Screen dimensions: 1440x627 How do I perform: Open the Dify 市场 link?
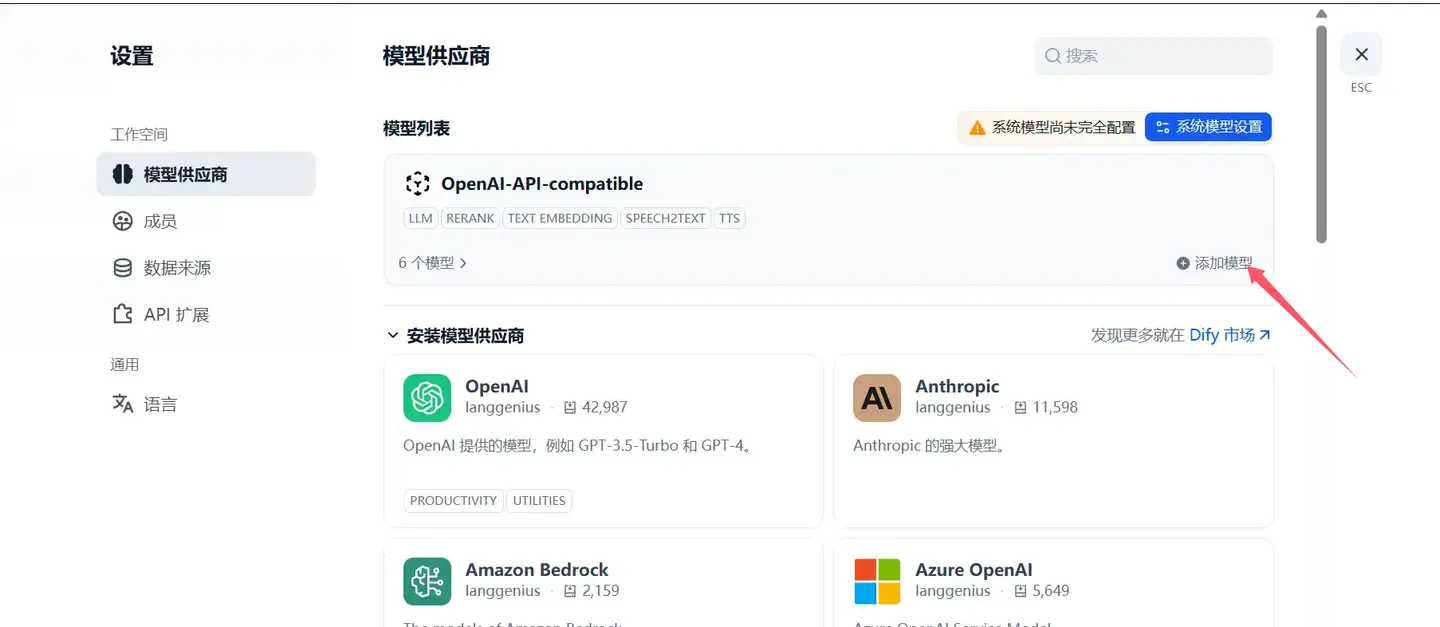(1230, 335)
